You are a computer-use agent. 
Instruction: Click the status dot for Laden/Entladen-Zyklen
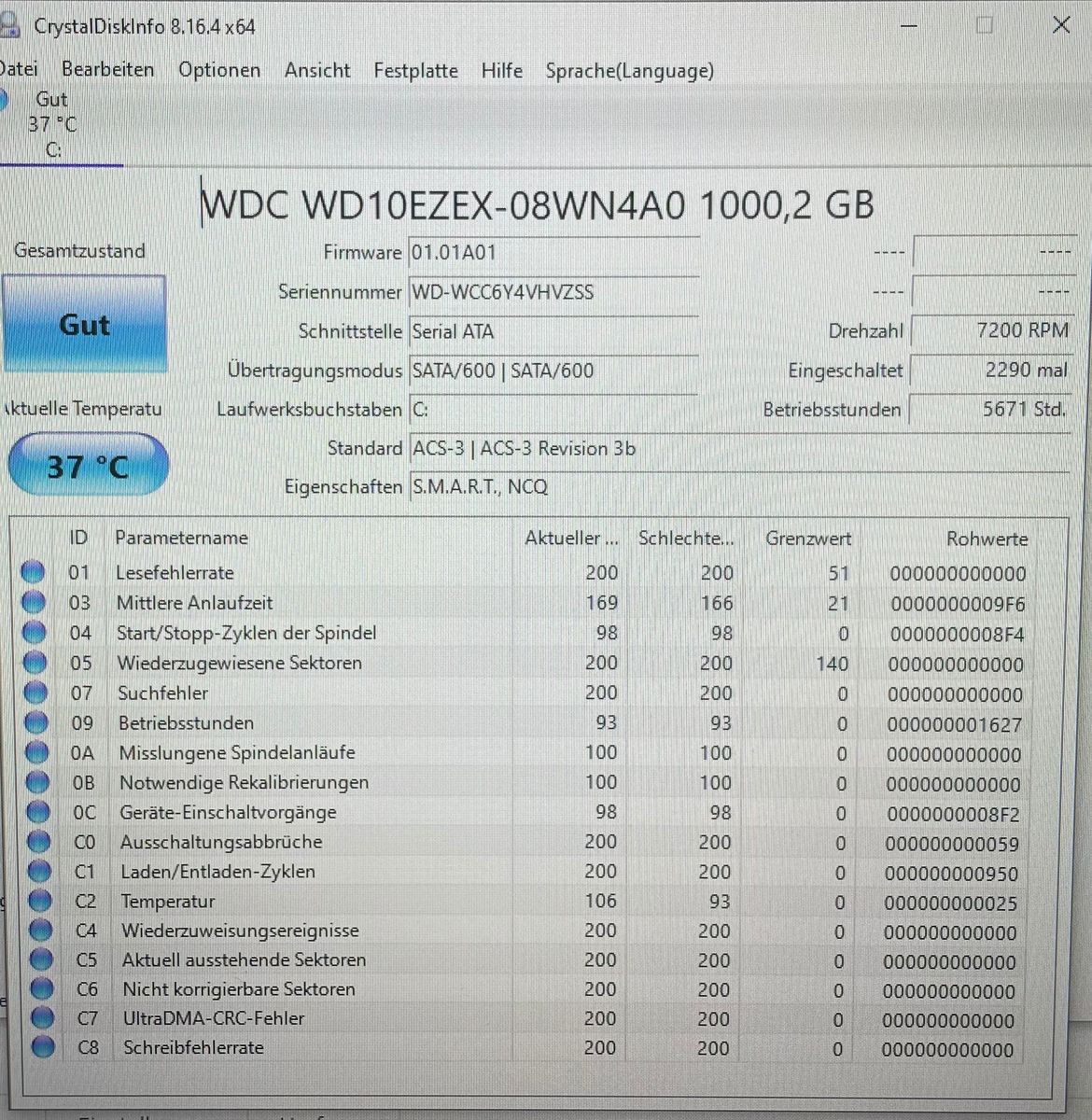tap(39, 871)
